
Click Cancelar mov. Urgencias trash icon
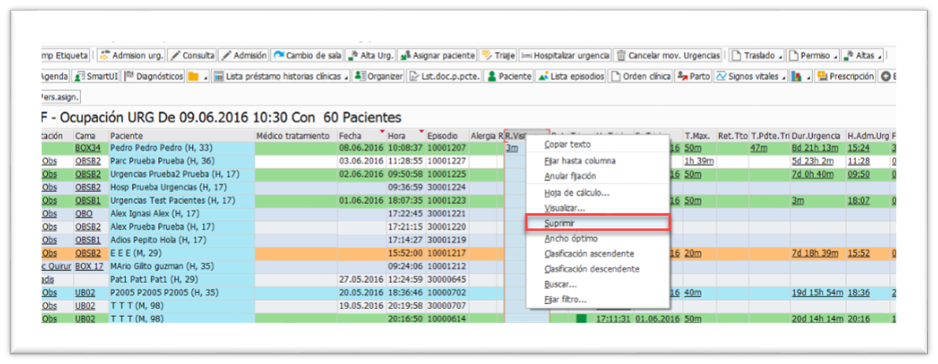pos(622,56)
